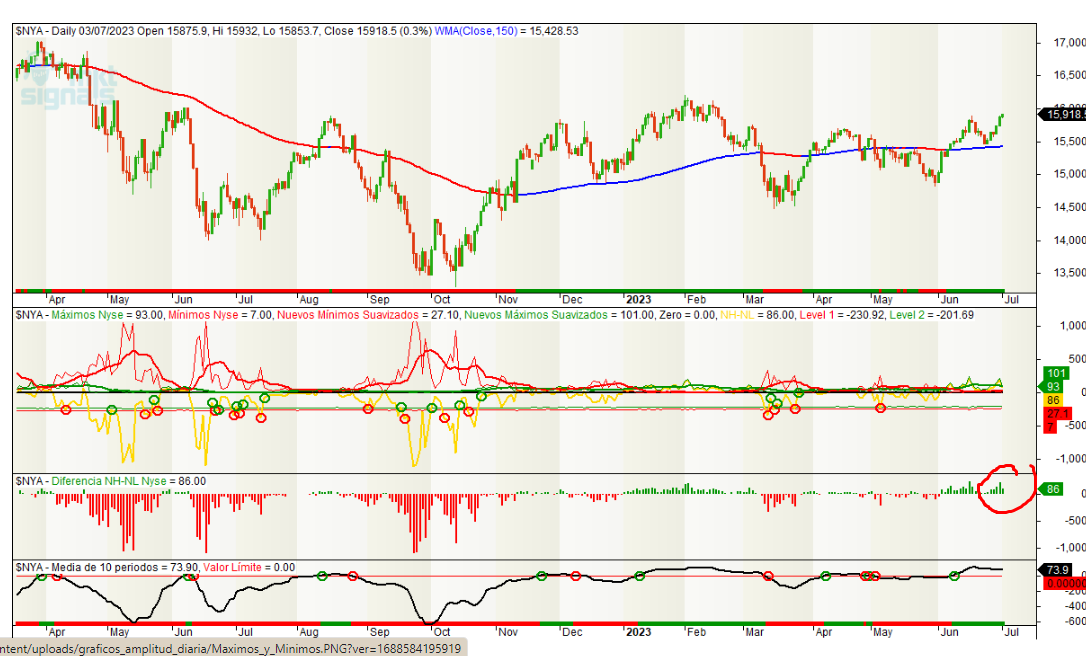
Task: Select the red 0.00000 value tag
Action: [x=1064, y=583]
